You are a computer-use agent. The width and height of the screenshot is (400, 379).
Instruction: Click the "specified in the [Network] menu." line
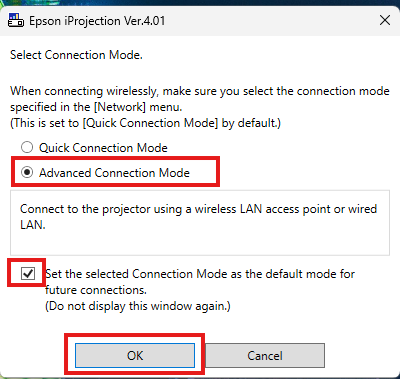(x=96, y=107)
